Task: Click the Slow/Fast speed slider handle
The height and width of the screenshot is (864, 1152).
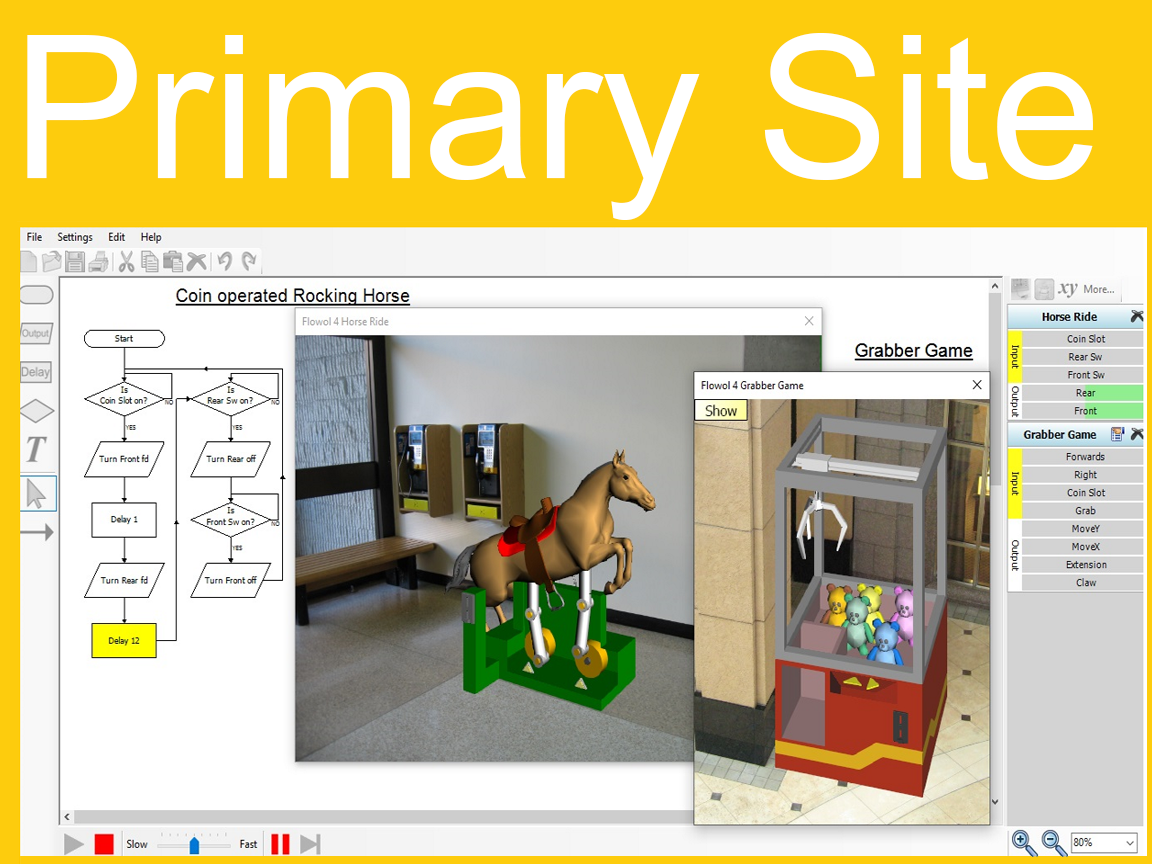Action: [x=195, y=845]
